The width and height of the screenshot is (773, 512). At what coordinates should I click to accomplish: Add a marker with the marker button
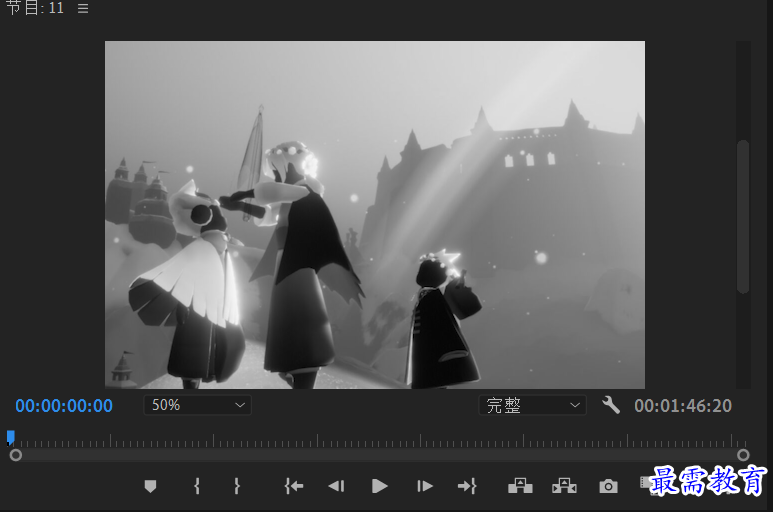coord(150,486)
